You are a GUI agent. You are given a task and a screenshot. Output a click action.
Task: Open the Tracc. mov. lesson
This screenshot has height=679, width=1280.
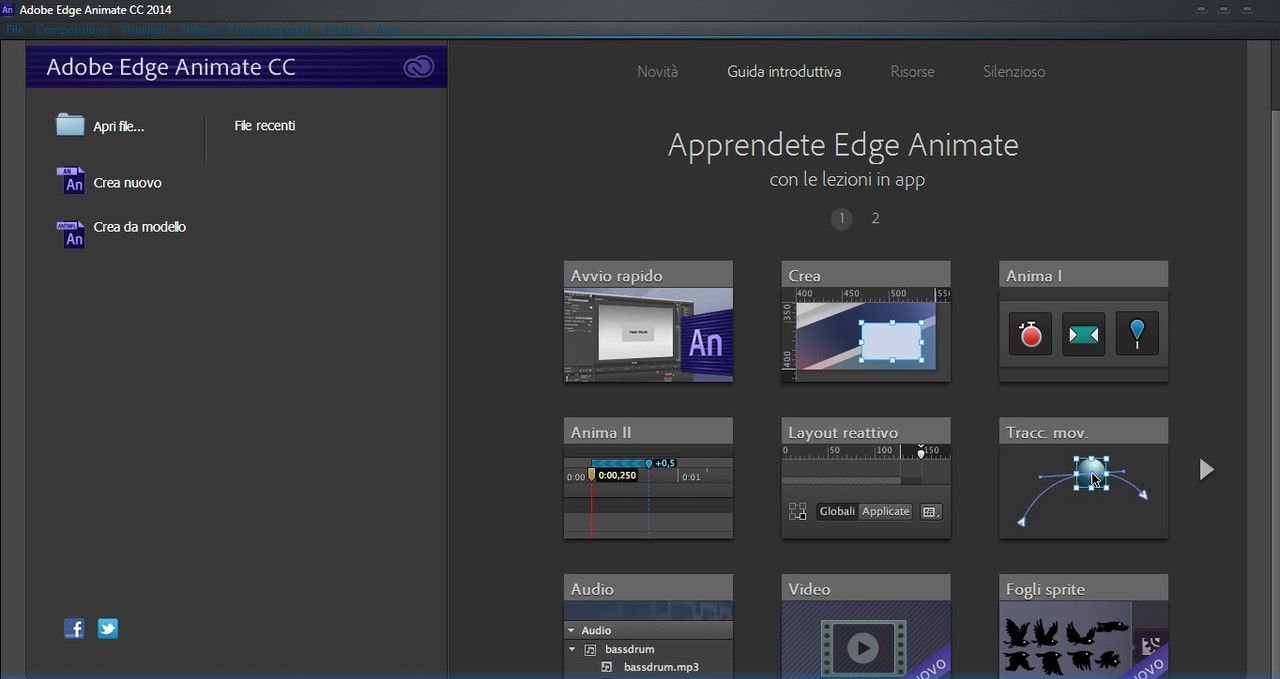click(x=1083, y=478)
